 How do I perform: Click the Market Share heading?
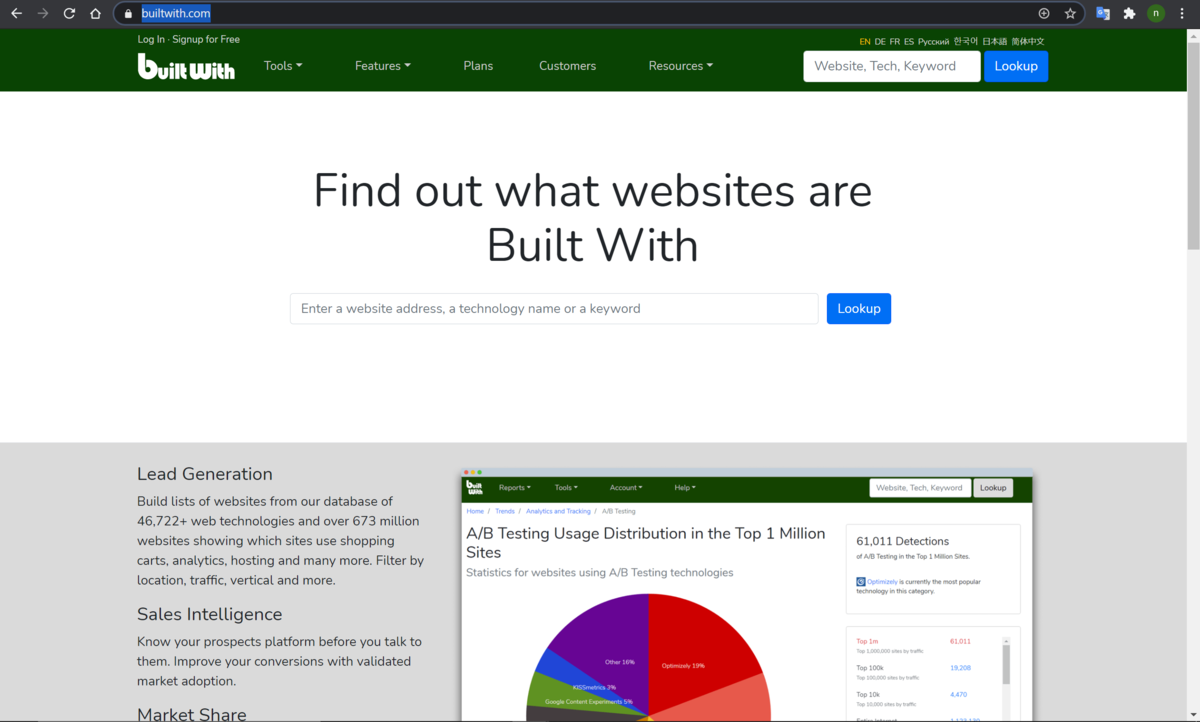(192, 713)
